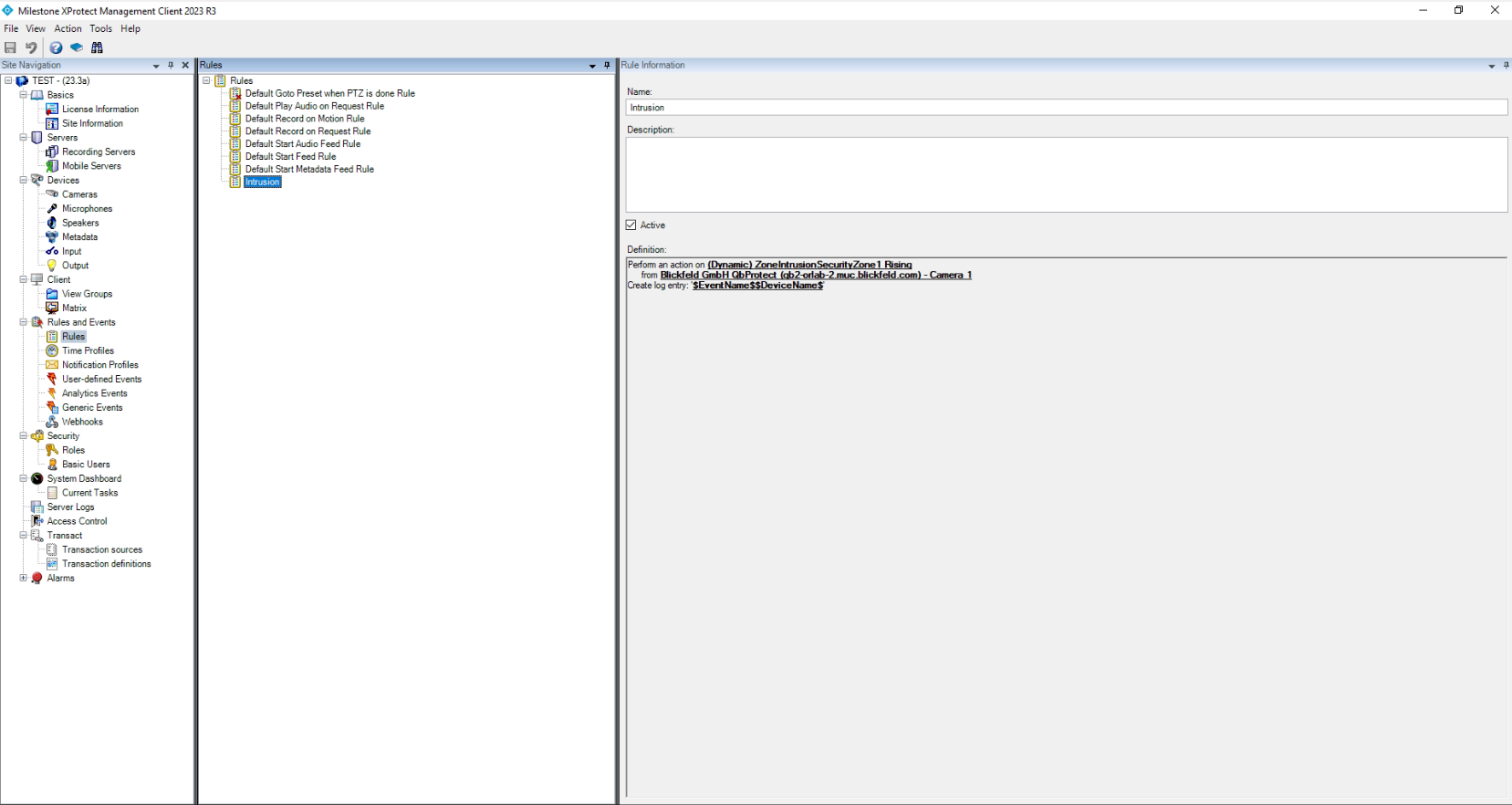Open the Rules panel dropdown arrow
This screenshot has width=1512, height=805.
pos(592,66)
